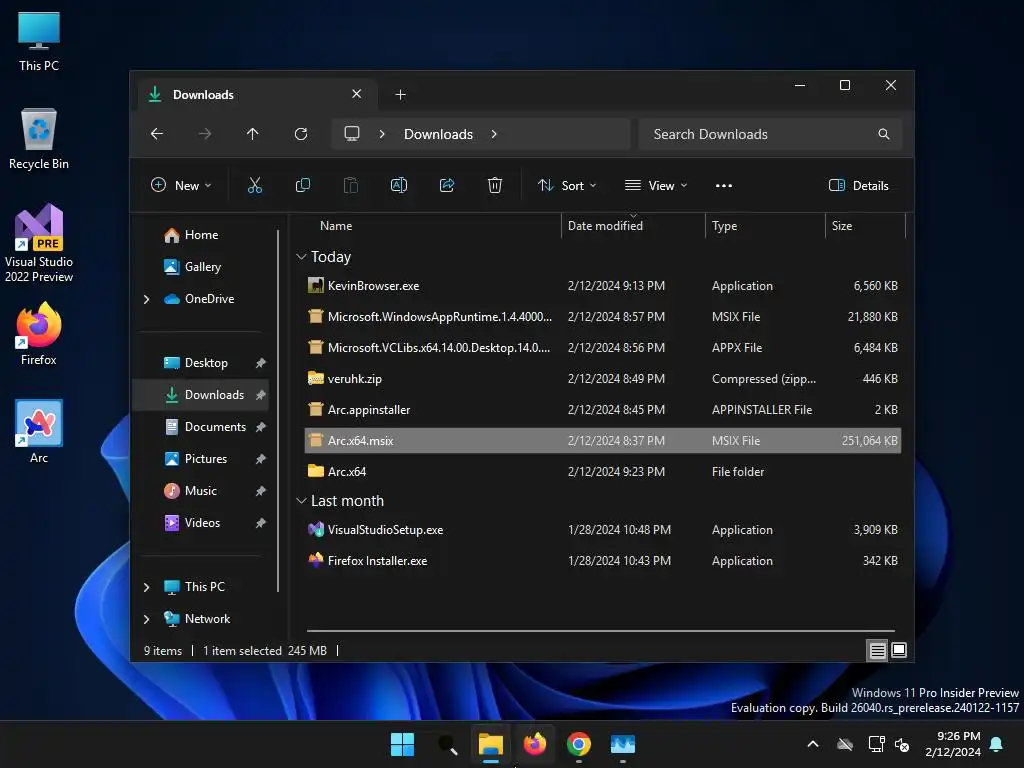Sort by Size column header

click(x=865, y=226)
